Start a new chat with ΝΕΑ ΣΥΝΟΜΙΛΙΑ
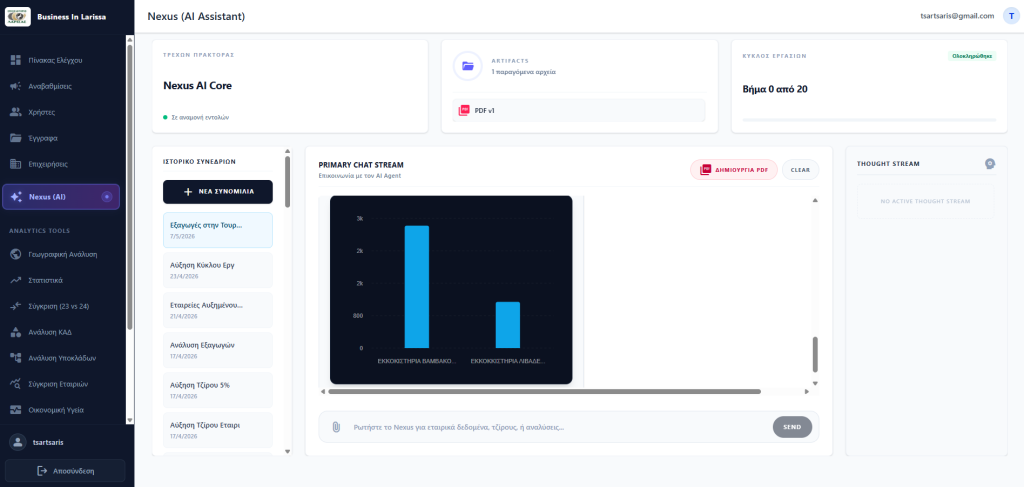The width and height of the screenshot is (1024, 487). 218,192
